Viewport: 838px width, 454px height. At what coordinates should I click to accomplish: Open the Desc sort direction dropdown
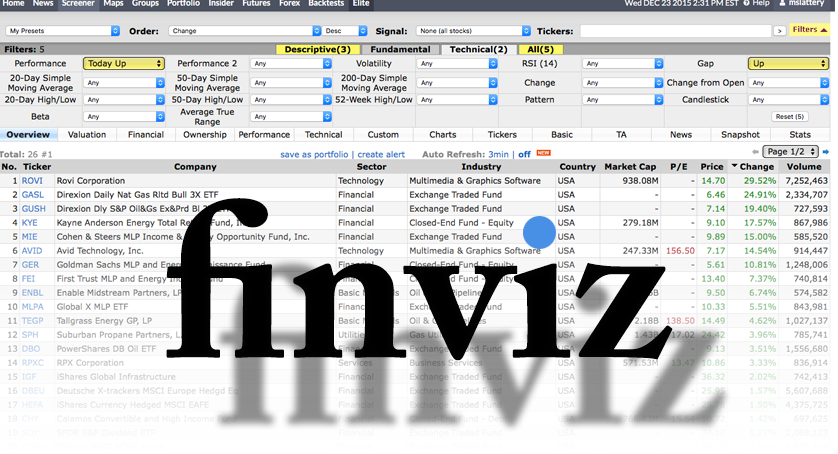coord(345,31)
